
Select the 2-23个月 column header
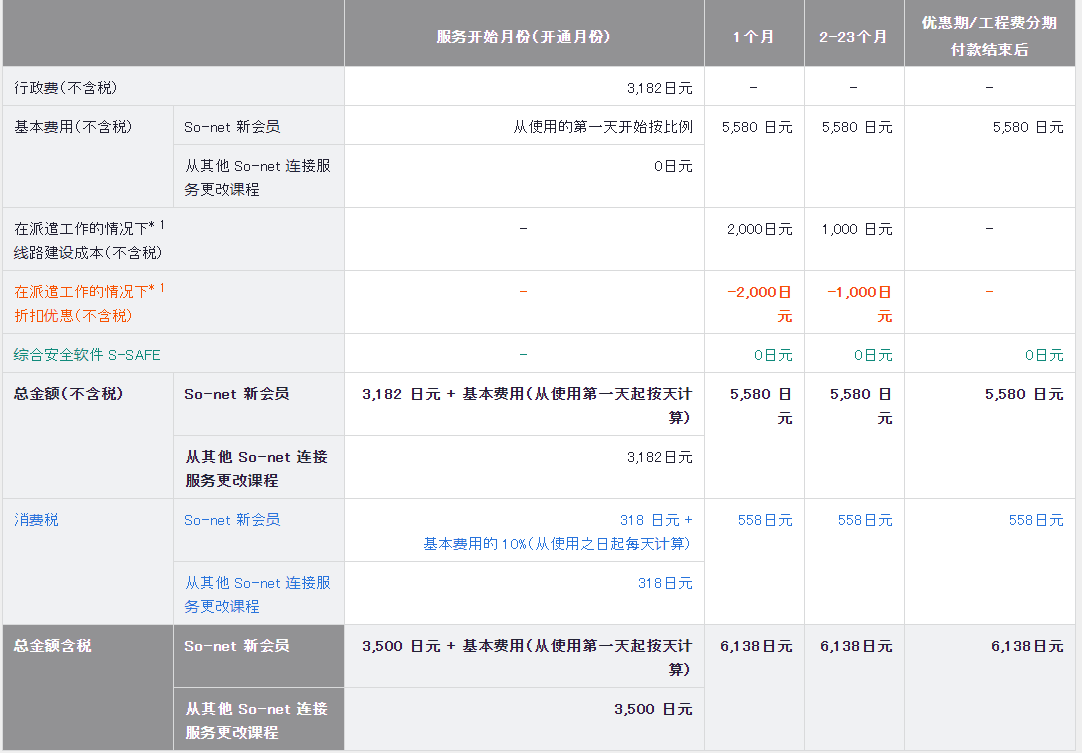(853, 37)
